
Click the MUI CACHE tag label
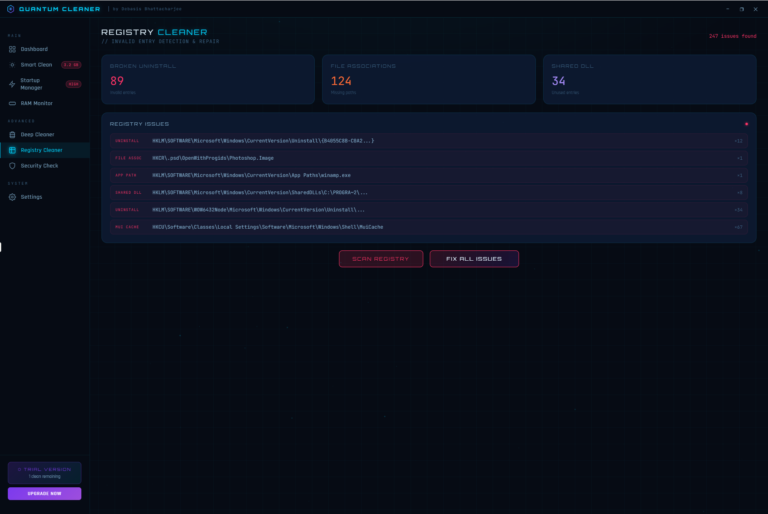coord(127,227)
